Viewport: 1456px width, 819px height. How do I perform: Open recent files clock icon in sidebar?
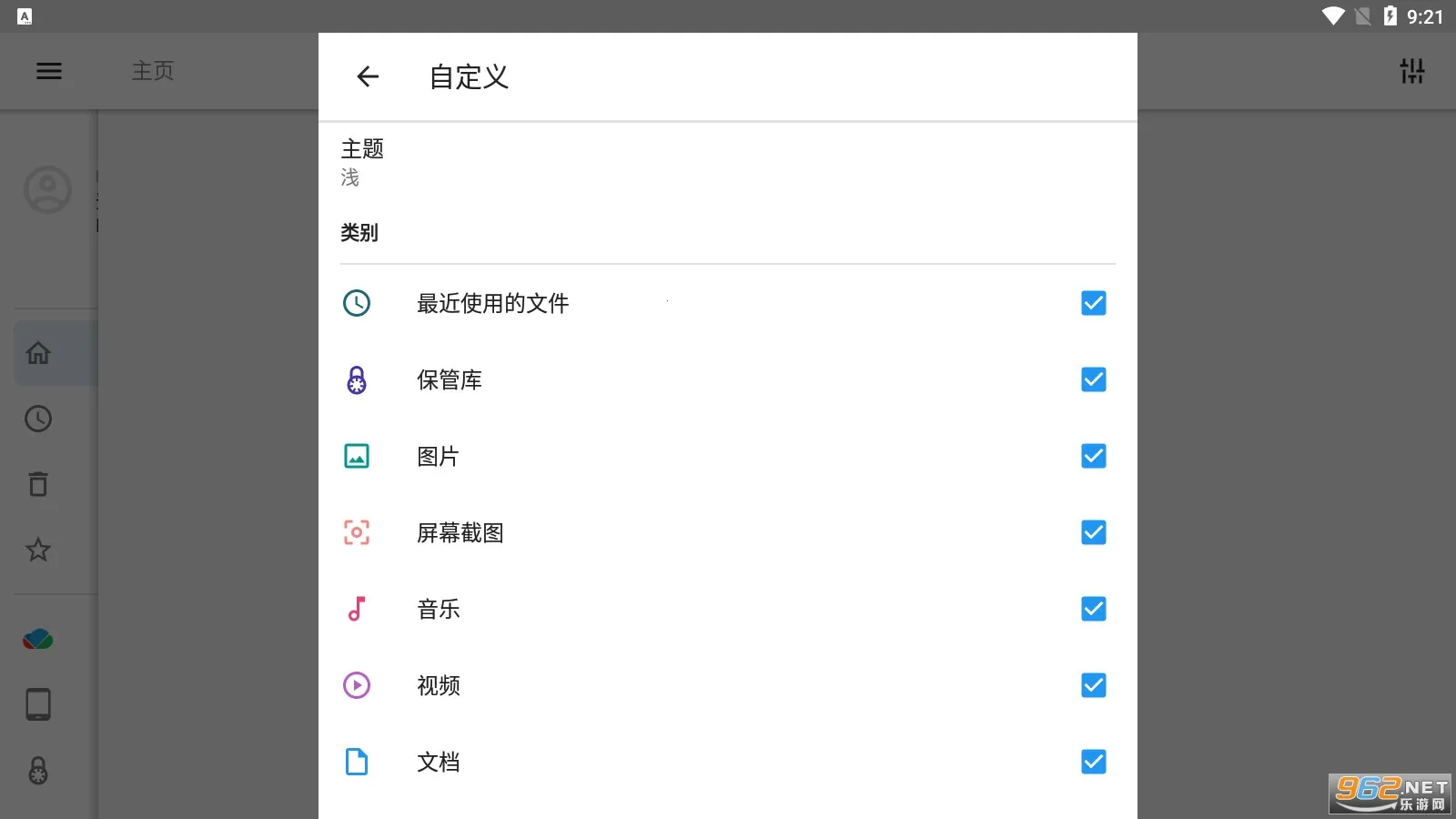pos(38,419)
